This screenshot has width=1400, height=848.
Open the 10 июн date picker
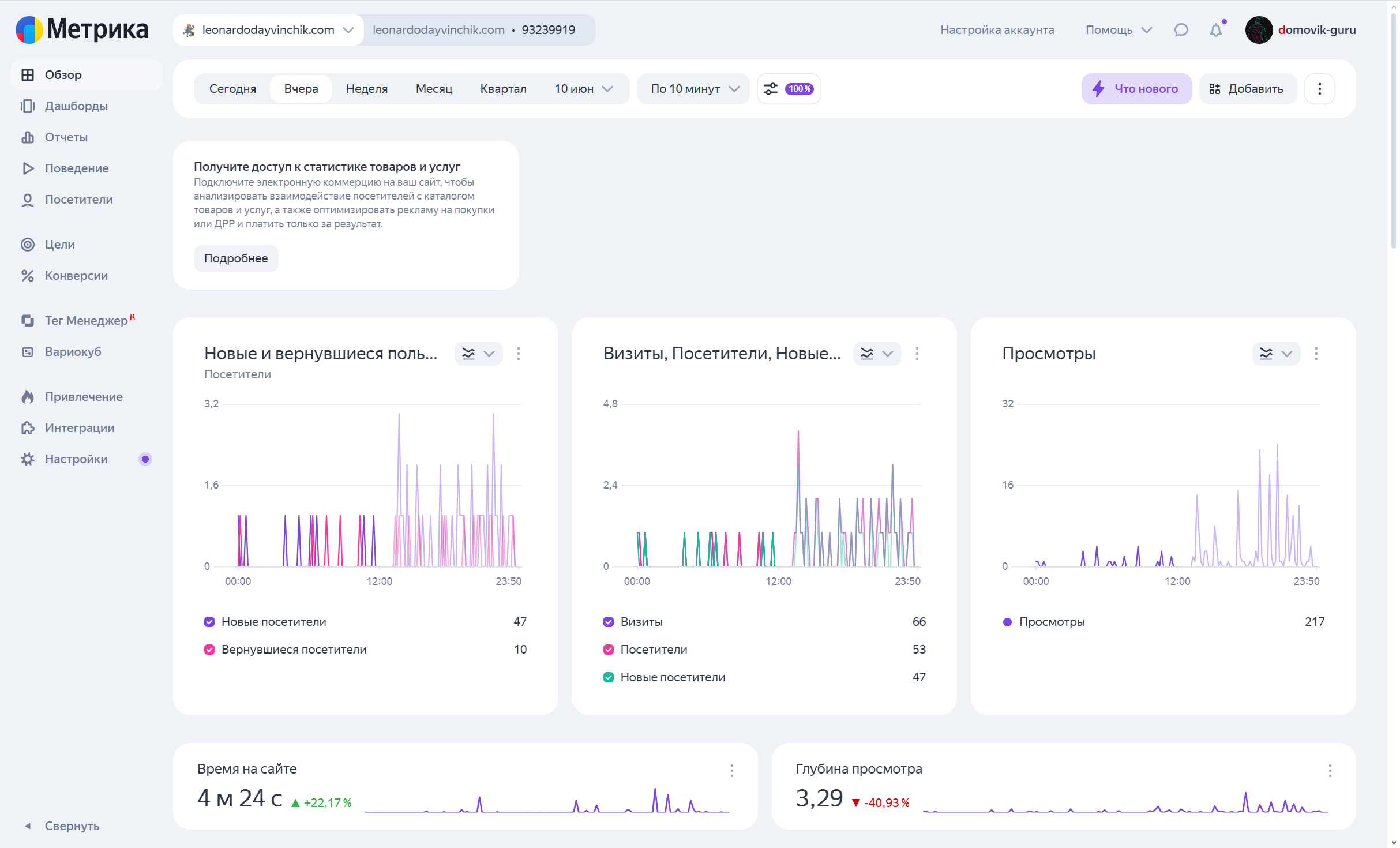[x=583, y=89]
